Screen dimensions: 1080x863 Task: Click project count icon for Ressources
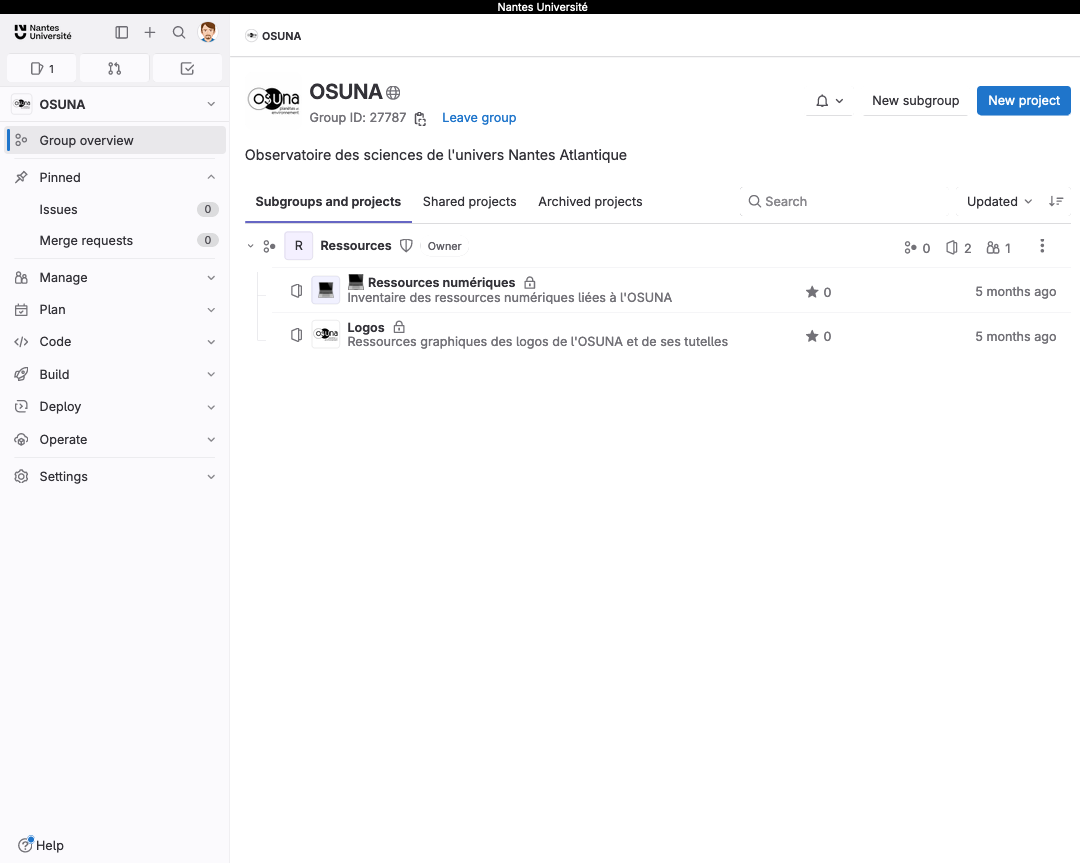click(952, 247)
